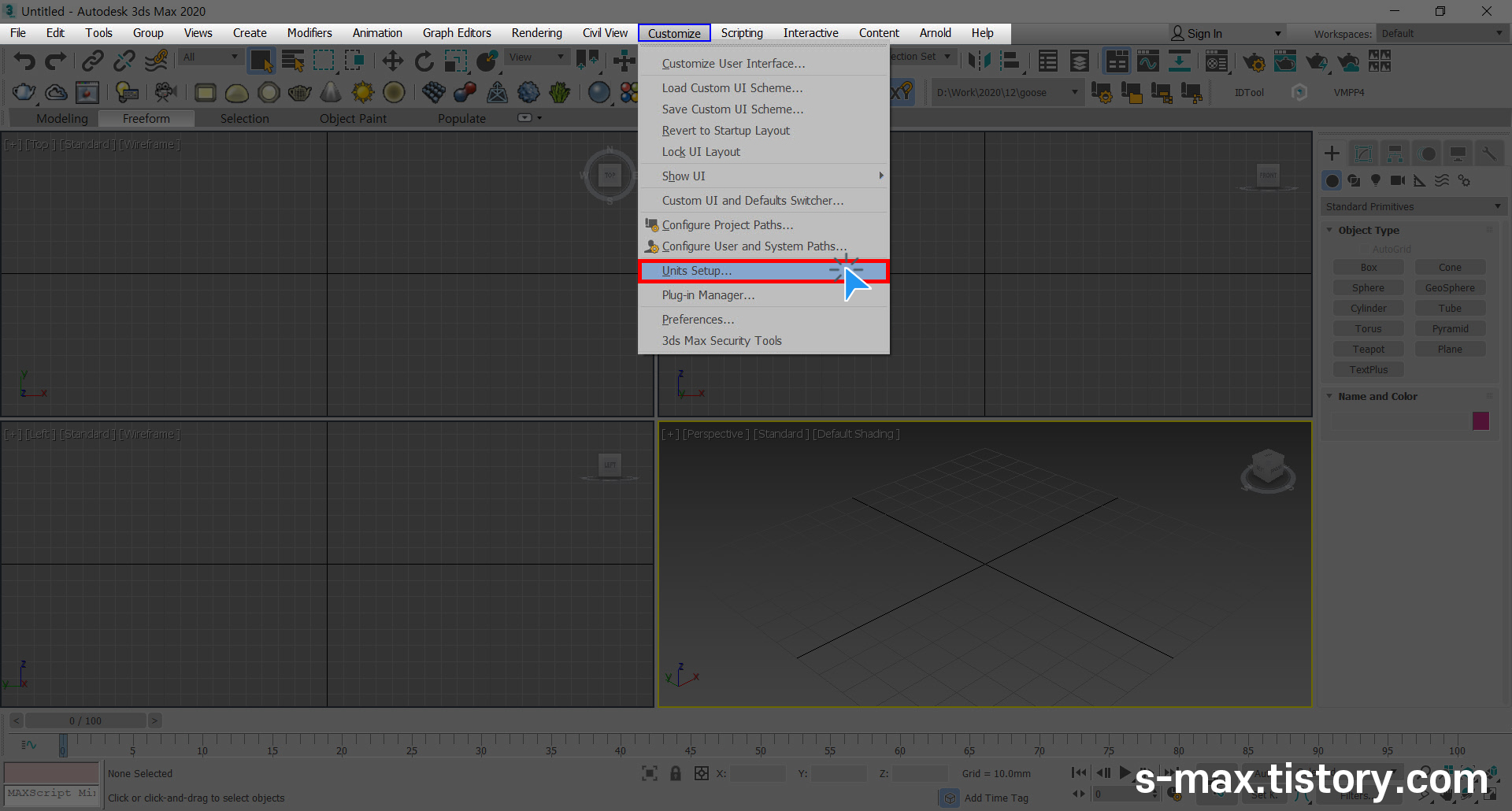
Task: Open the Display panel tab
Action: pyautogui.click(x=1458, y=154)
